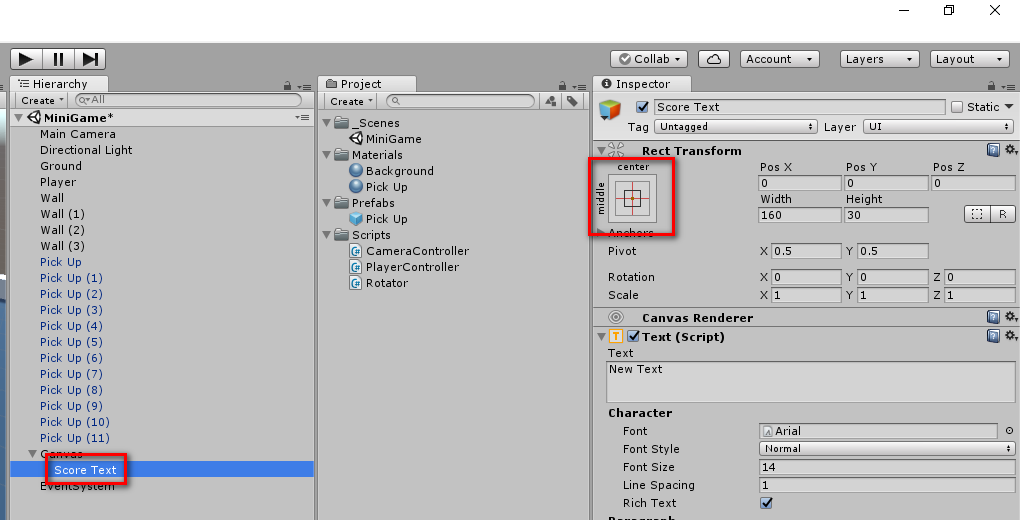The image size is (1020, 520).
Task: Select the Rotator script
Action: click(386, 283)
